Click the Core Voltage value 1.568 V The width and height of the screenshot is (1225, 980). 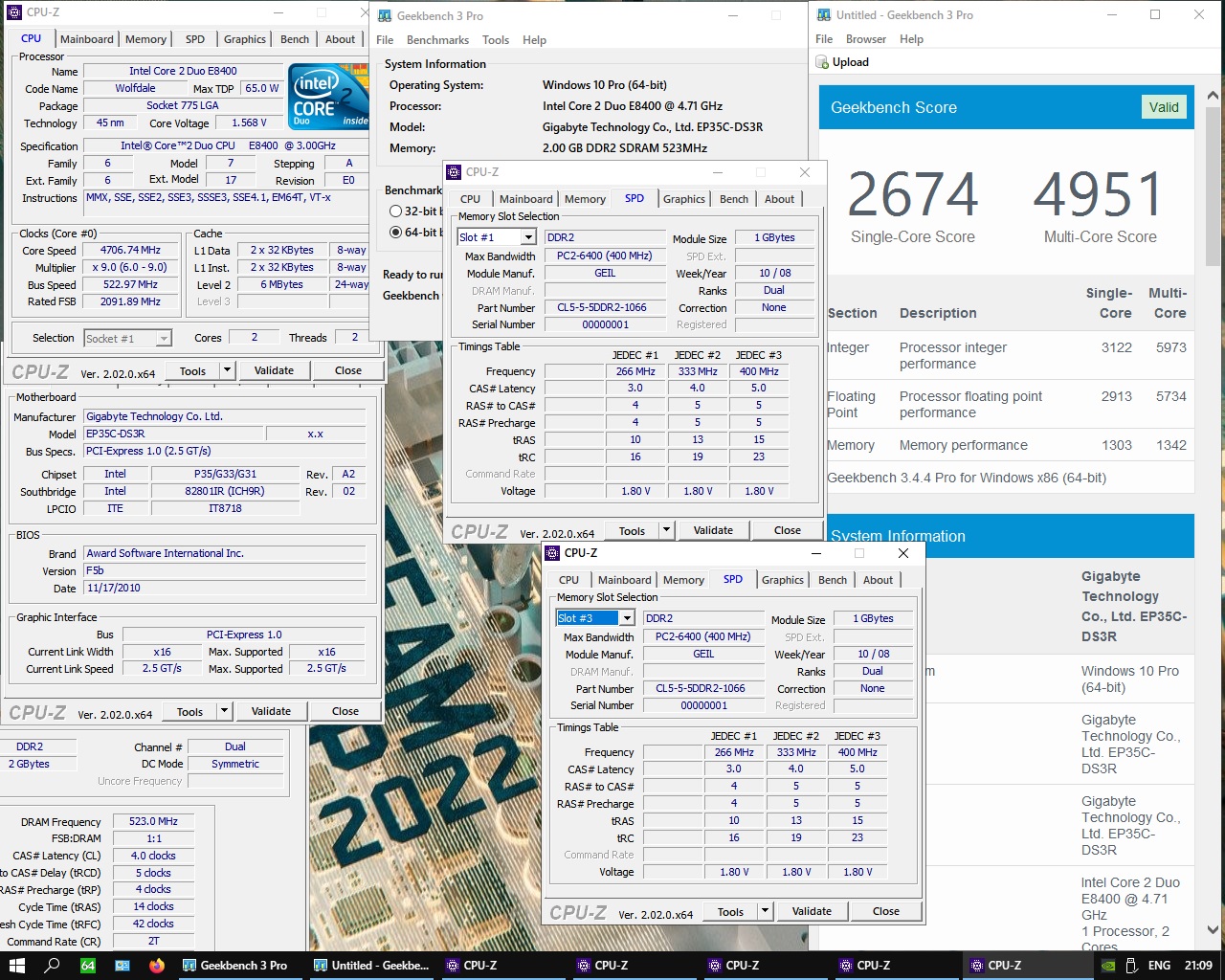click(x=250, y=122)
